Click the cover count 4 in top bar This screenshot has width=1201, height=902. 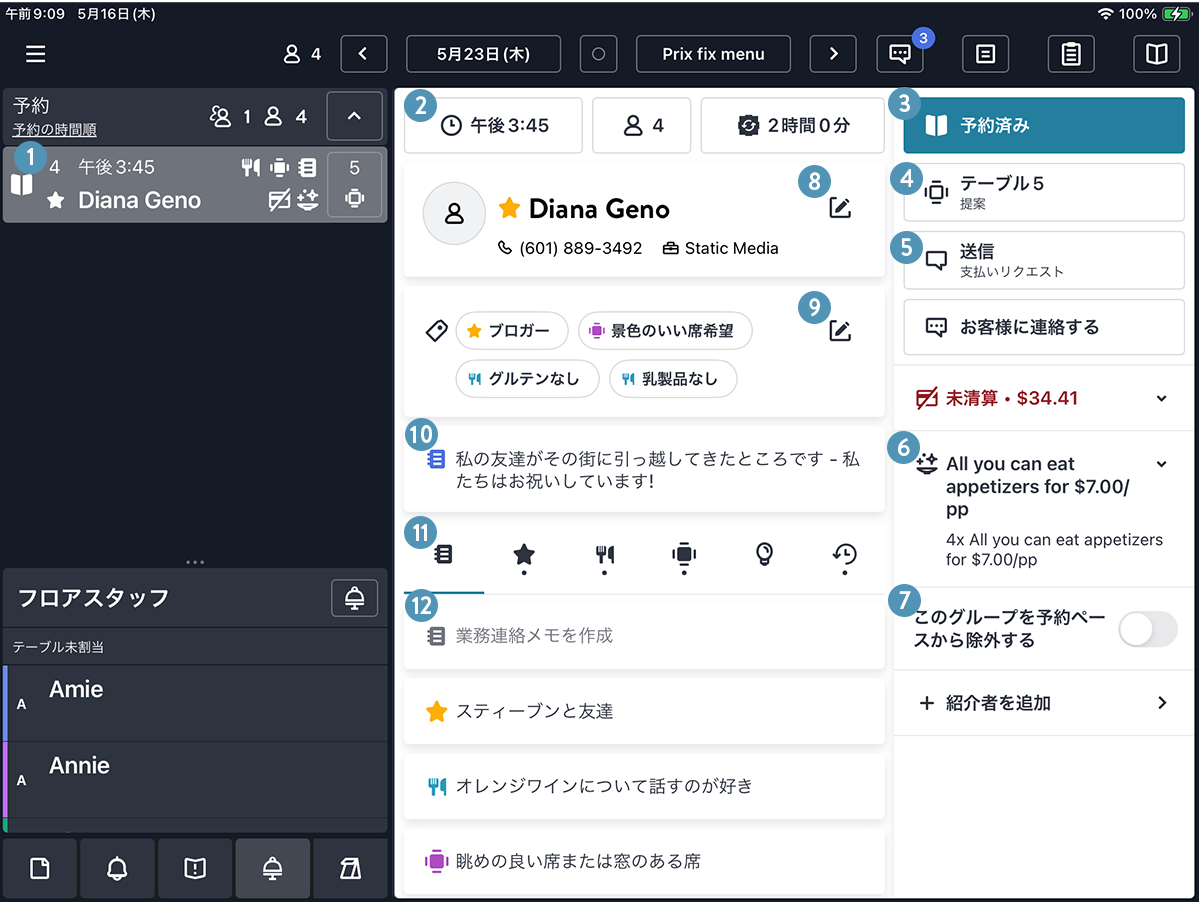(303, 54)
